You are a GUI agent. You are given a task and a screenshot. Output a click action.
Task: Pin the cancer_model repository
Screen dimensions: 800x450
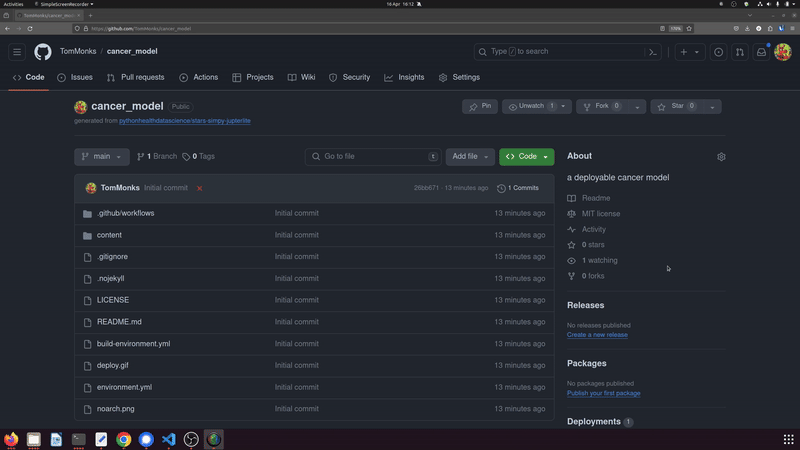click(x=480, y=106)
